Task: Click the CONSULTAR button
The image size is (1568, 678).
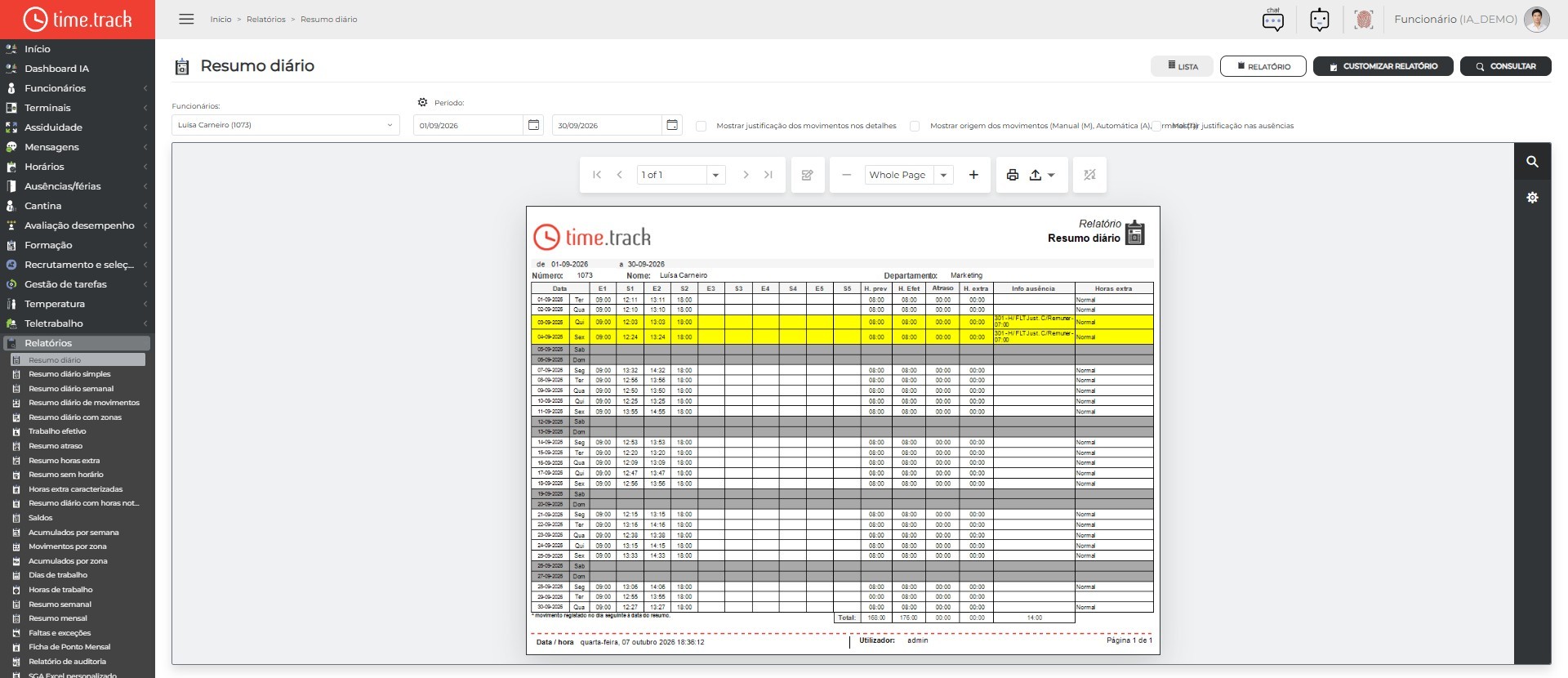Action: [1506, 66]
